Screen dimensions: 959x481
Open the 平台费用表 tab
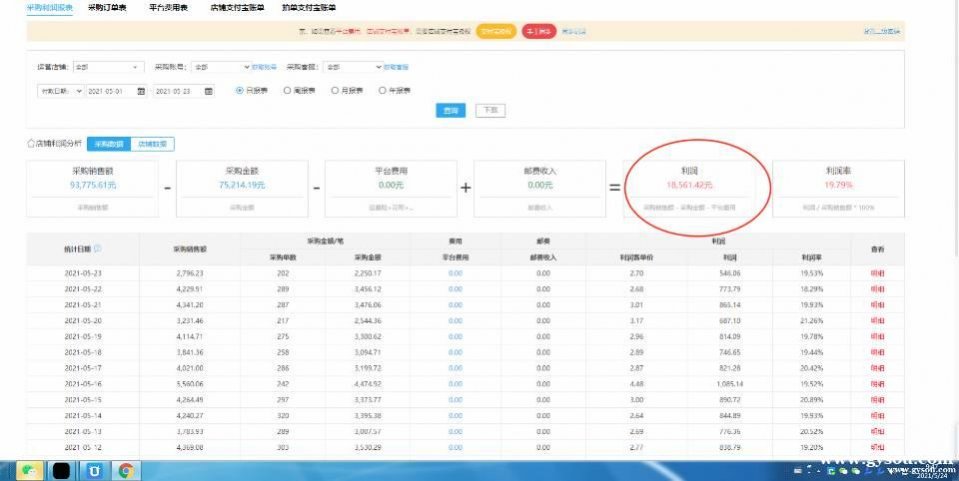click(x=168, y=8)
